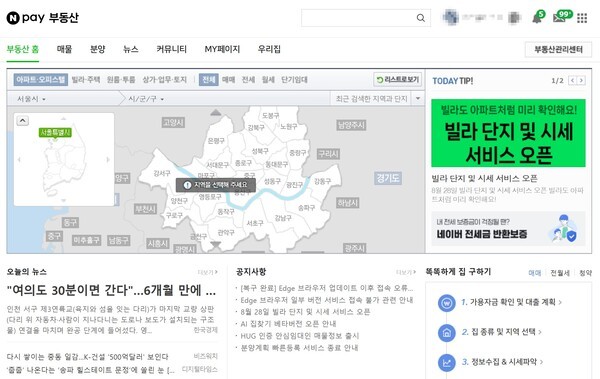Click the won coin step 1 icon
Image resolution: width=600 pixels, height=379 pixels.
(x=447, y=303)
